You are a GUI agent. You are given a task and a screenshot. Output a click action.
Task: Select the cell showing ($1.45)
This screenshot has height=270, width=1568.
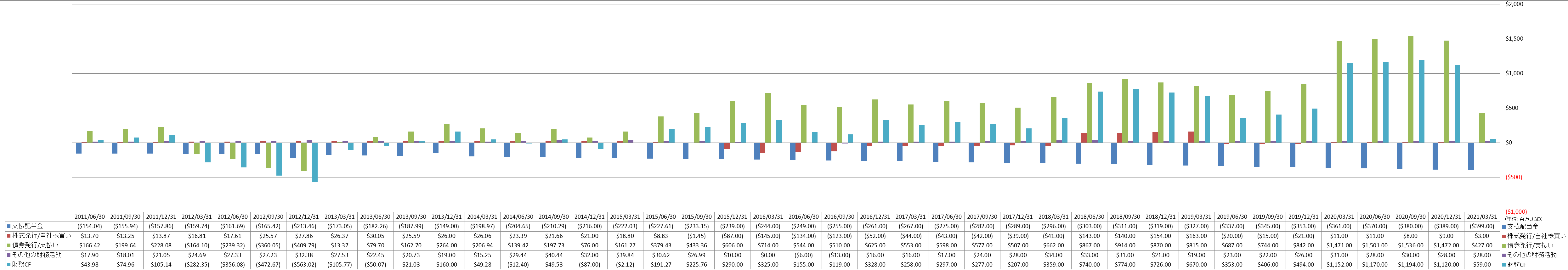pos(697,236)
